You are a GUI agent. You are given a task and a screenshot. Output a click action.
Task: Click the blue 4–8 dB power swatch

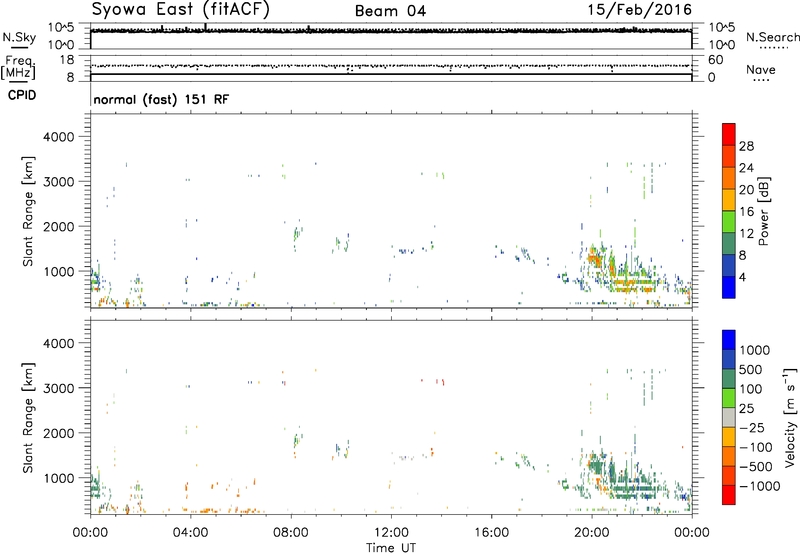click(x=729, y=266)
